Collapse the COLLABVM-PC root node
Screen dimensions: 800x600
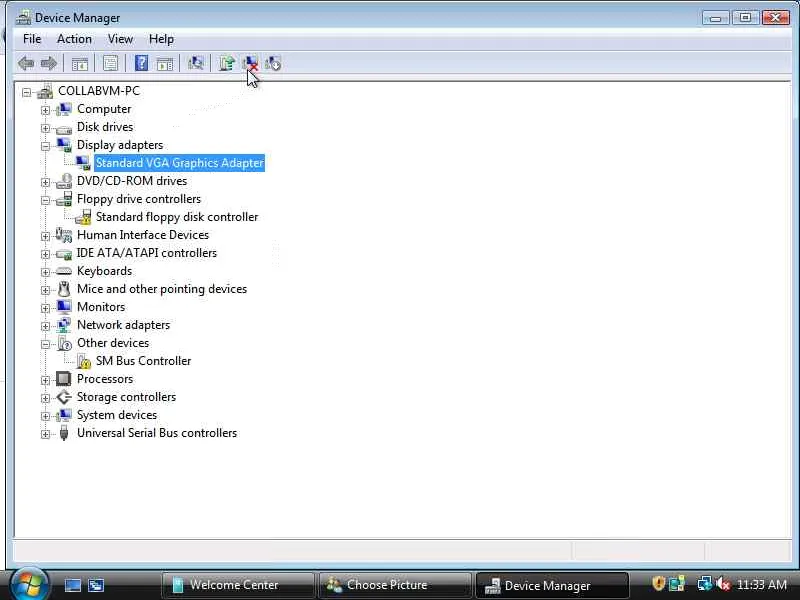point(27,92)
